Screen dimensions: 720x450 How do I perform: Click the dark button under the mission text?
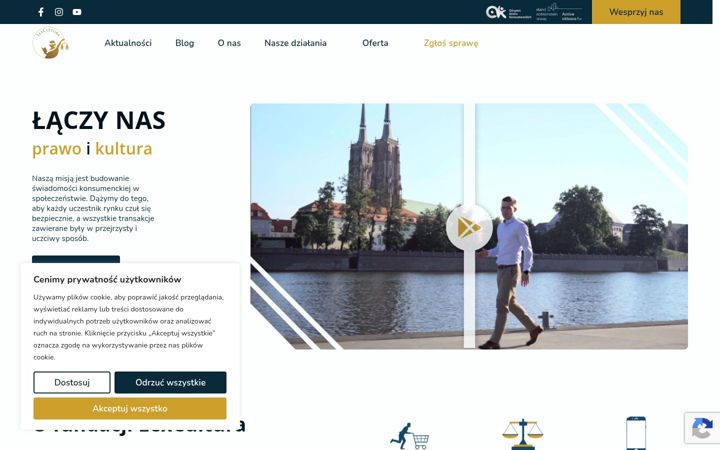pyautogui.click(x=76, y=260)
